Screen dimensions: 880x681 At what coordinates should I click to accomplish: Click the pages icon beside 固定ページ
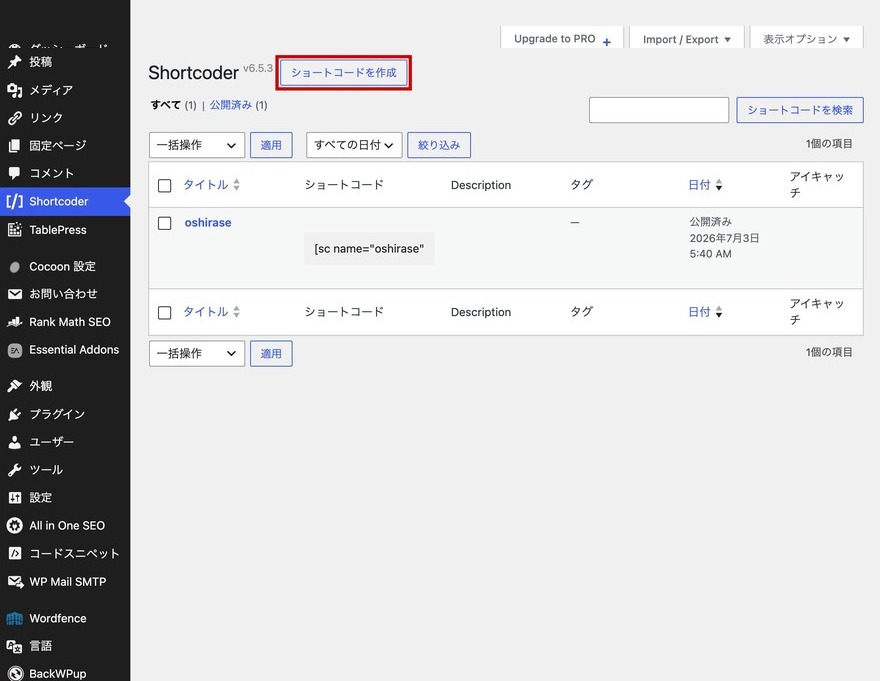click(15, 145)
